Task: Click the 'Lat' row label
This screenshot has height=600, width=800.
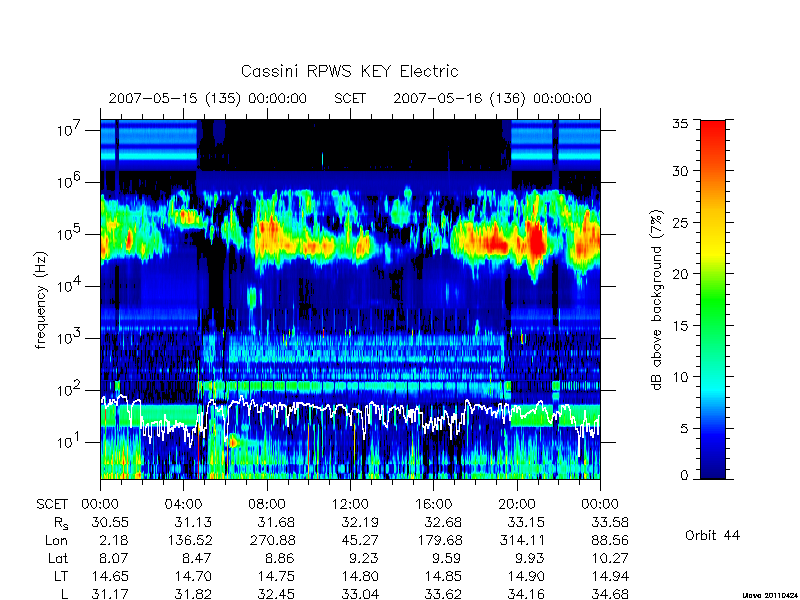Action: pyautogui.click(x=58, y=558)
